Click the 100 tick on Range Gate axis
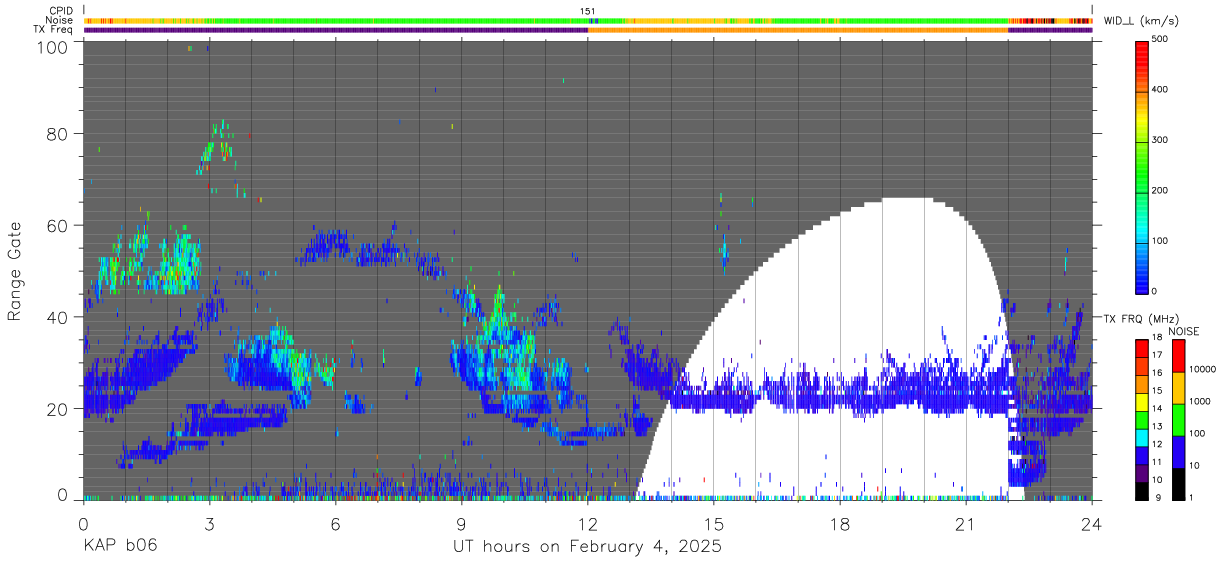The width and height of the screenshot is (1228, 567). pos(51,47)
